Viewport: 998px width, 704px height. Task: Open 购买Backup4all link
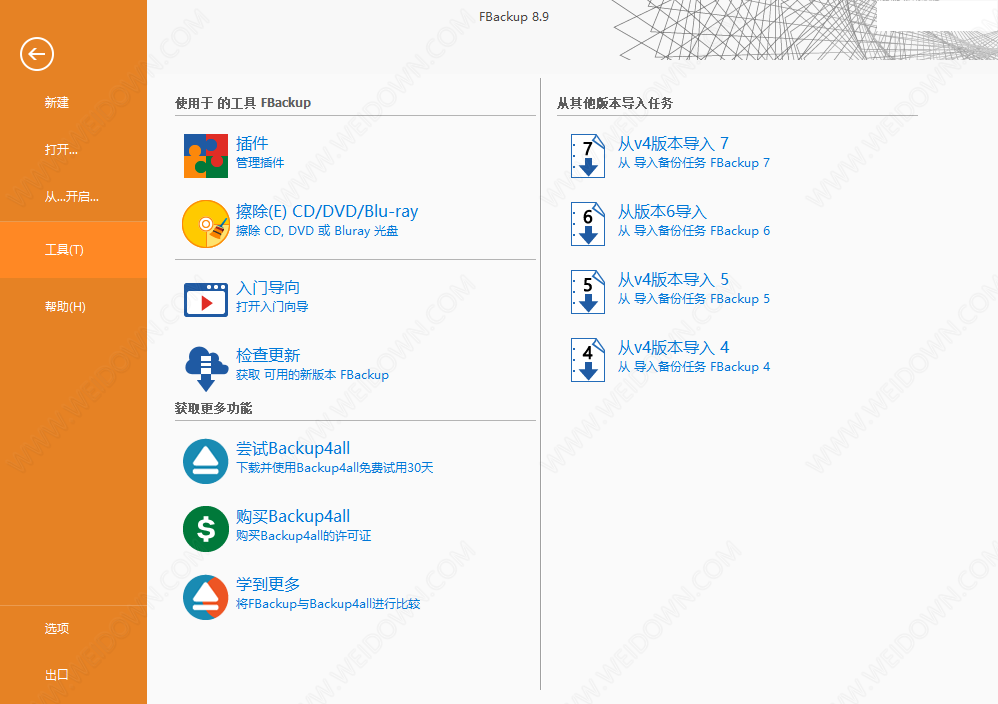293,516
